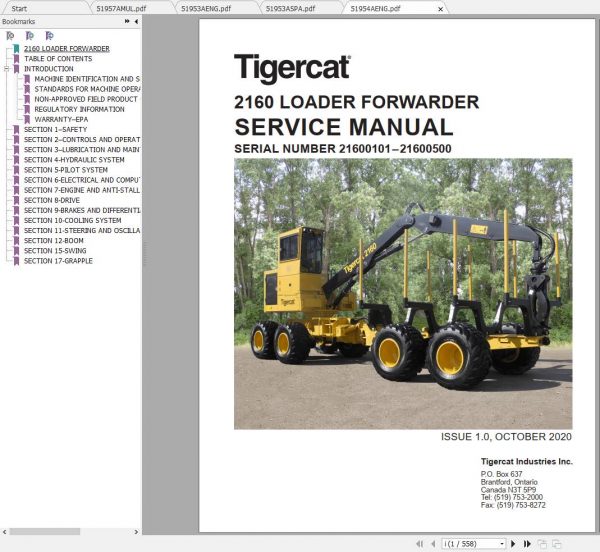Switch to the 51953AENG.pdf tab
600x552 pixels.
coord(206,8)
